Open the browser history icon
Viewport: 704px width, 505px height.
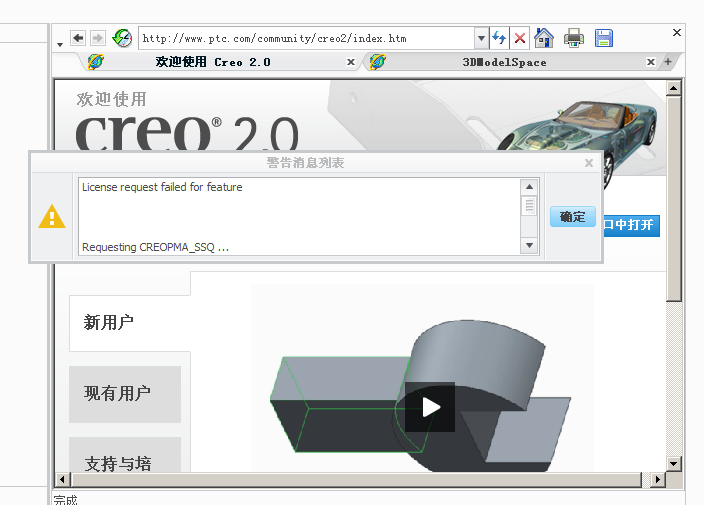122,38
